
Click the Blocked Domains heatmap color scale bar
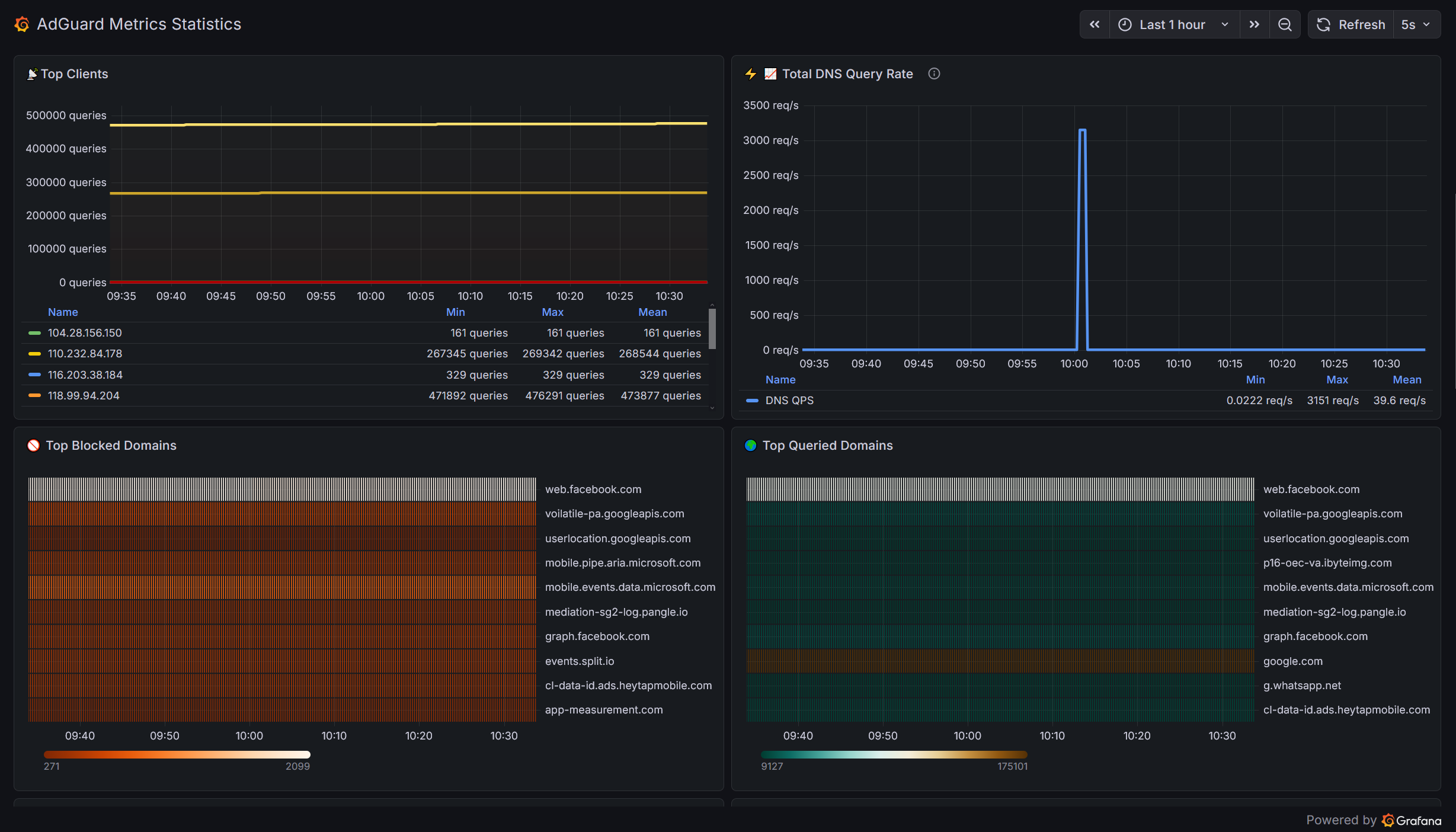pyautogui.click(x=177, y=754)
